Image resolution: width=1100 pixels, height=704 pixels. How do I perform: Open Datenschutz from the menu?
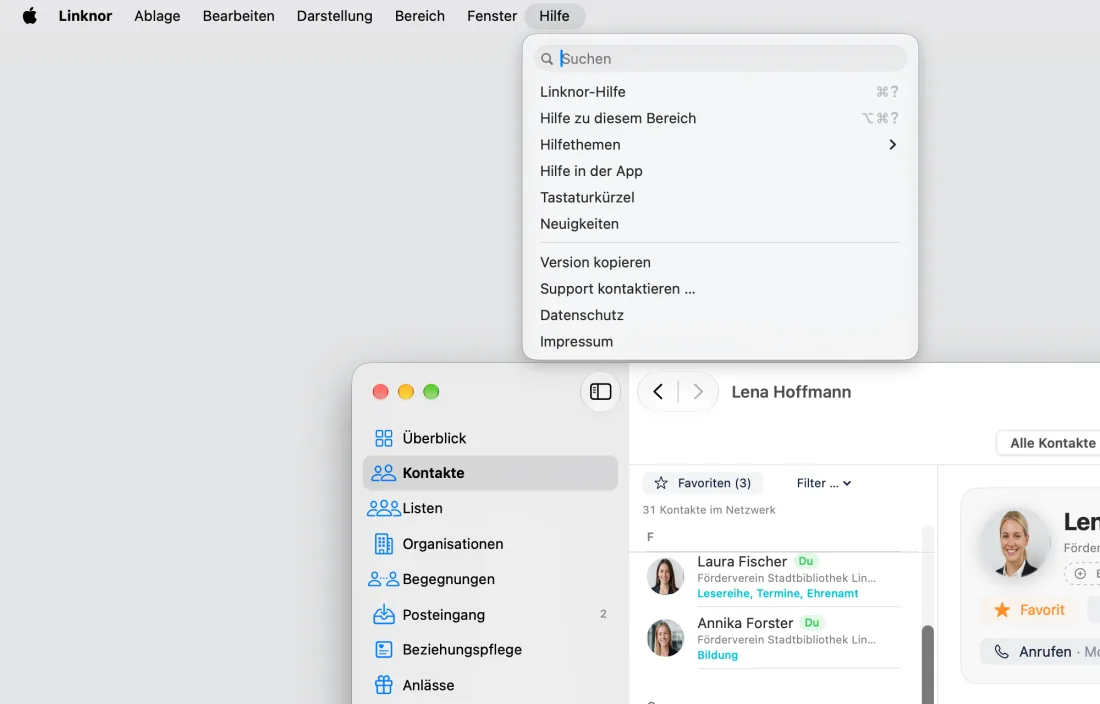[720, 316]
